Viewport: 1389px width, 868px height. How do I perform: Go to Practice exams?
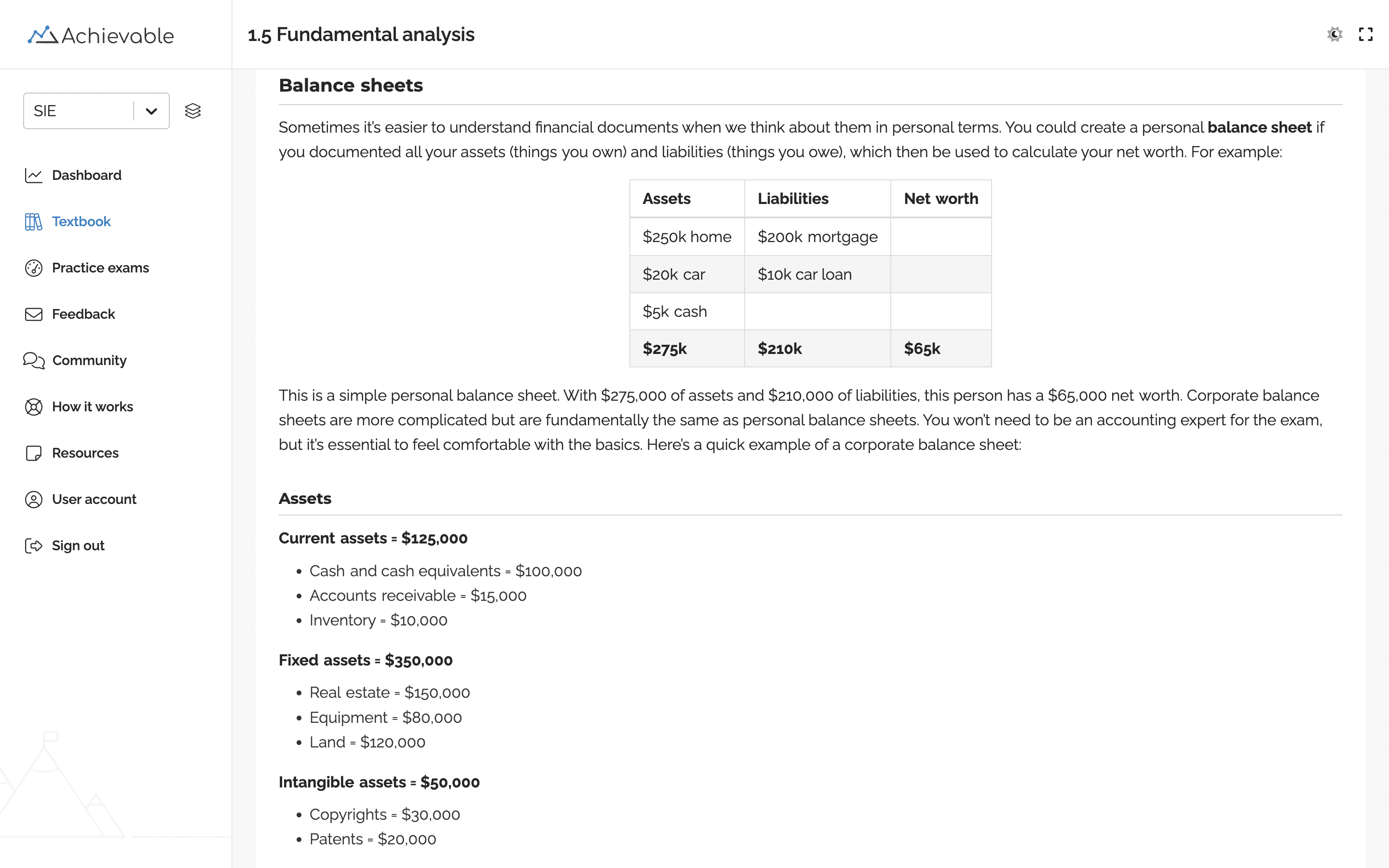[x=100, y=268]
